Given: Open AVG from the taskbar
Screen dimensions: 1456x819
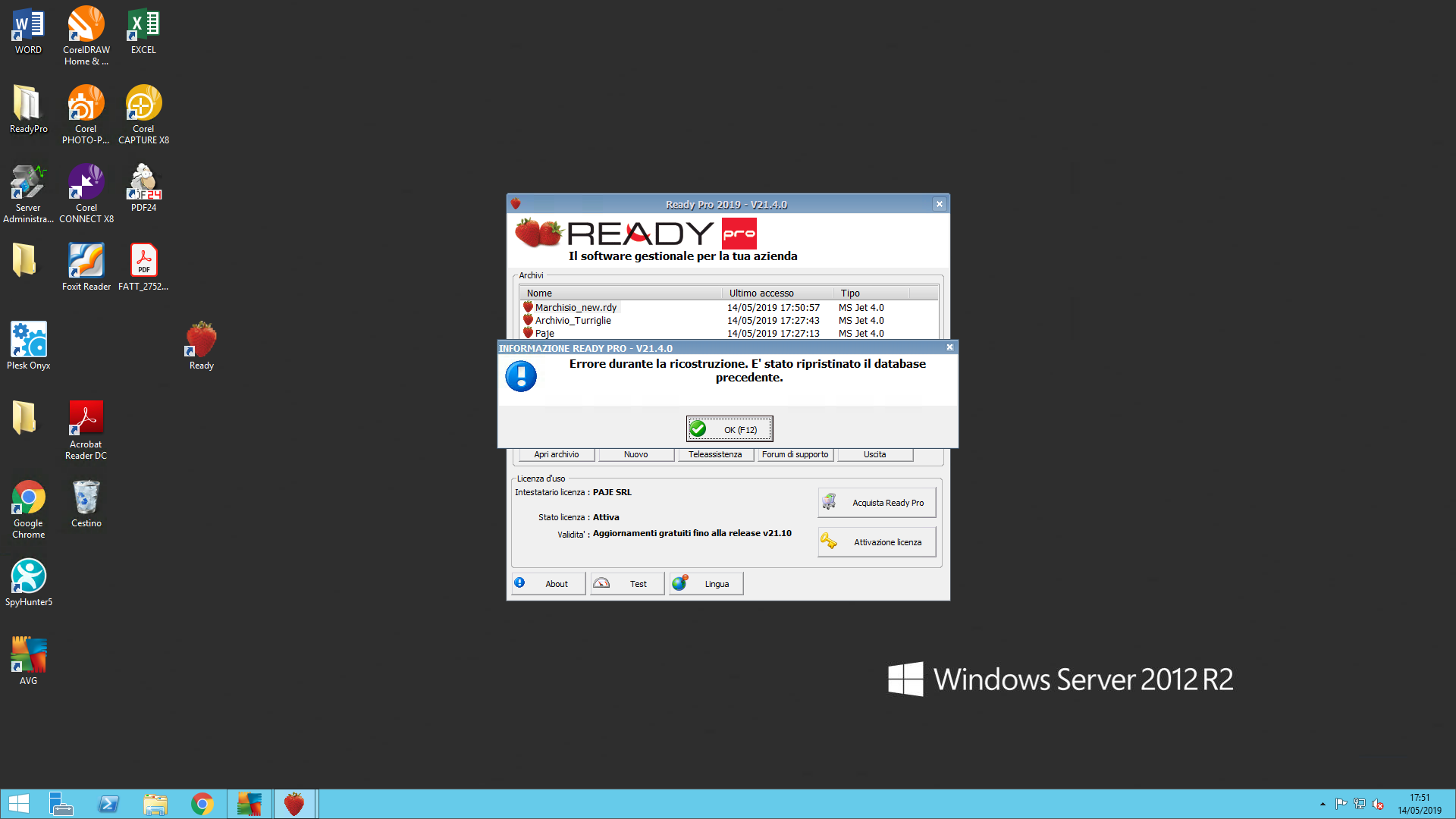Looking at the screenshot, I should point(249,804).
